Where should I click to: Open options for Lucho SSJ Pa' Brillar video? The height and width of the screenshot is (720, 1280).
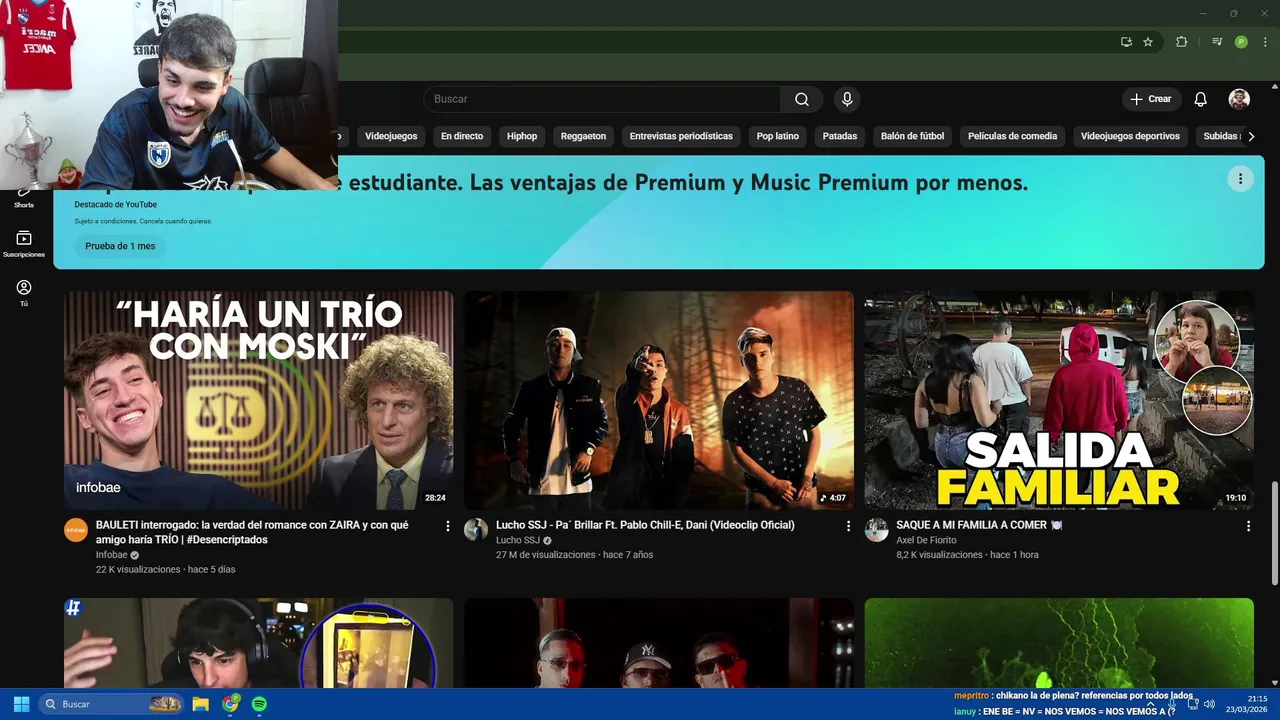(848, 526)
